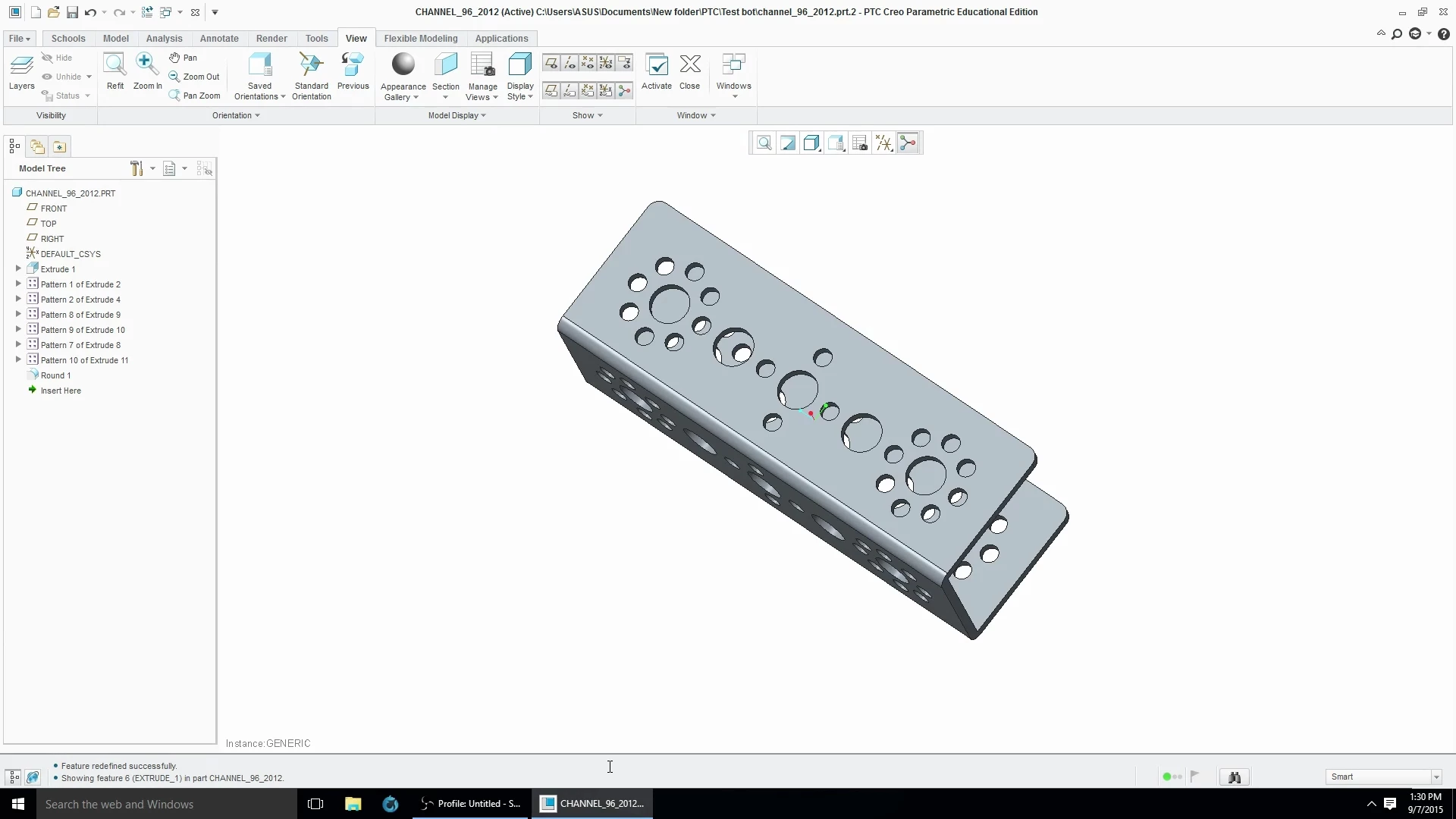Screen dimensions: 1456x819
Task: Toggle plane display in Show group
Action: point(551,63)
